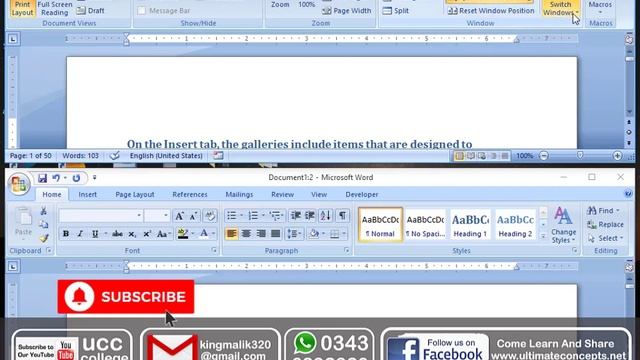Toggle Bold formatting
Image resolution: width=640 pixels, height=360 pixels.
66,234
